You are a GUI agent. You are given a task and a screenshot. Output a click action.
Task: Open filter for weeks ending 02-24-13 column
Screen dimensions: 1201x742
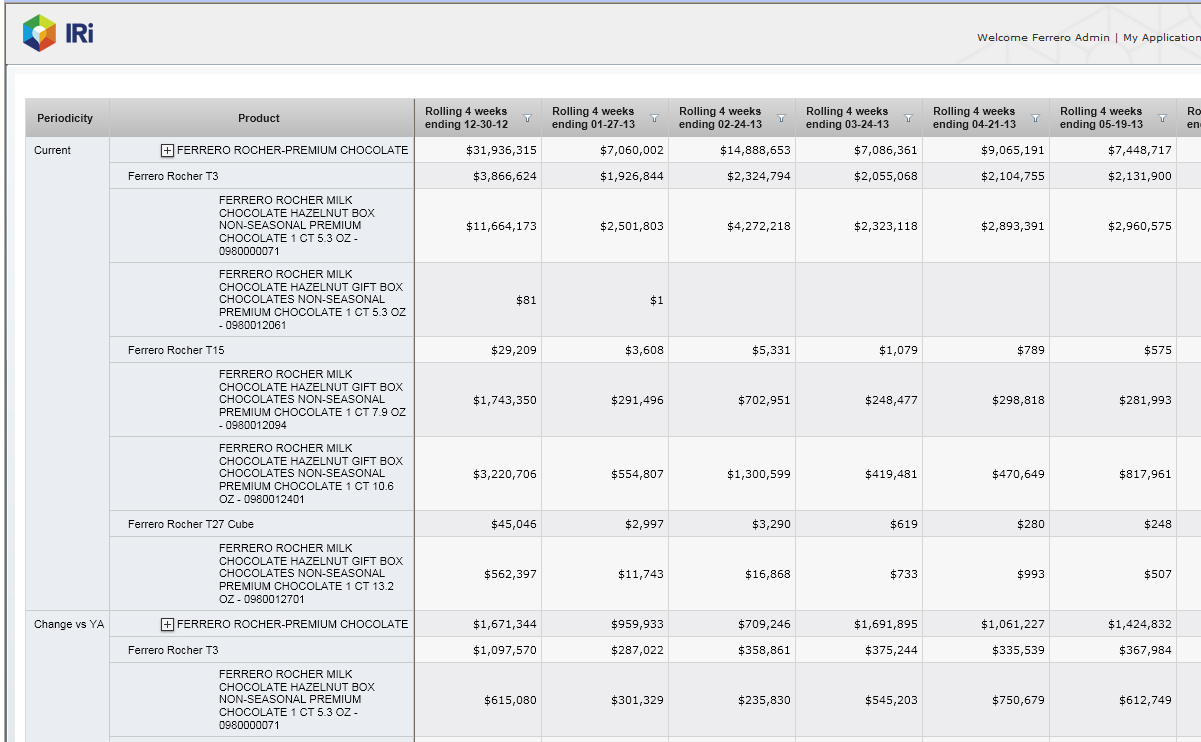tap(781, 118)
